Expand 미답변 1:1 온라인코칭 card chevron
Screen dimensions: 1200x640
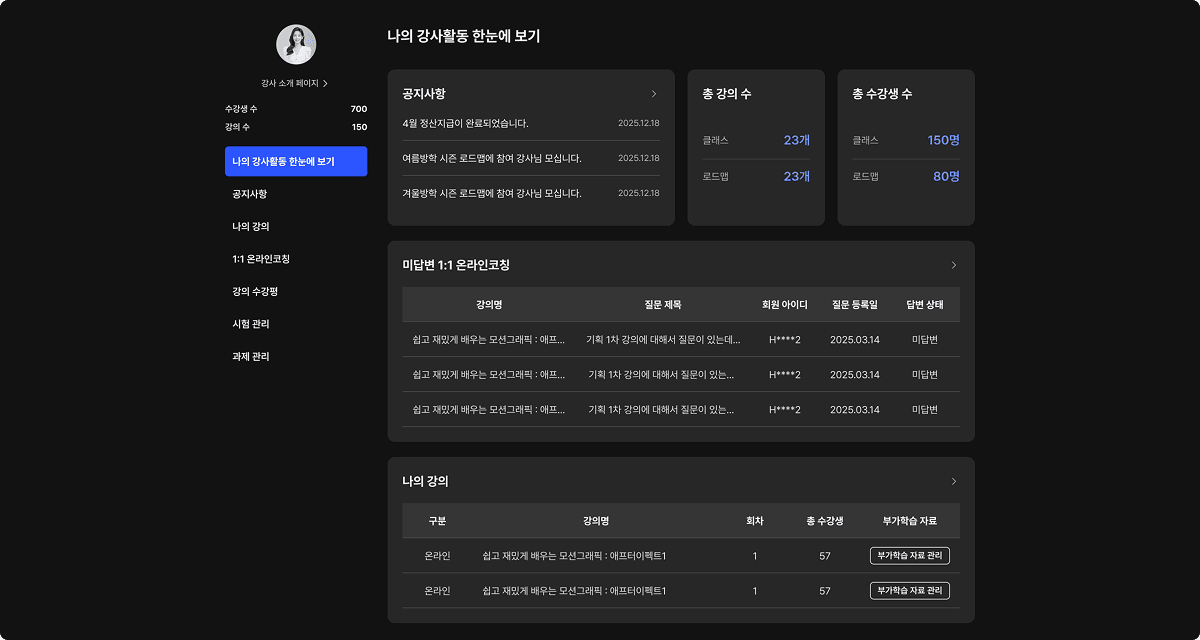953,266
